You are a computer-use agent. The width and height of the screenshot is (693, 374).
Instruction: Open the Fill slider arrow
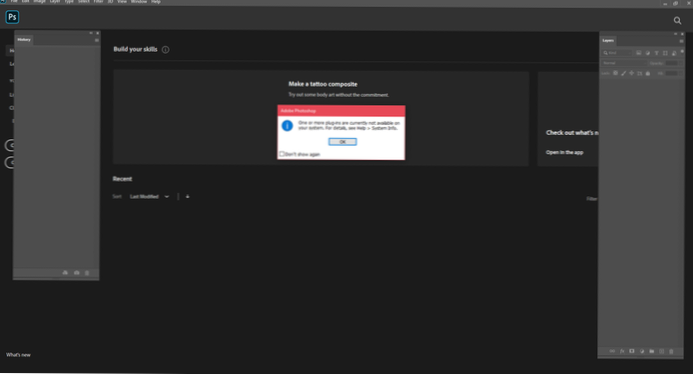click(x=680, y=73)
